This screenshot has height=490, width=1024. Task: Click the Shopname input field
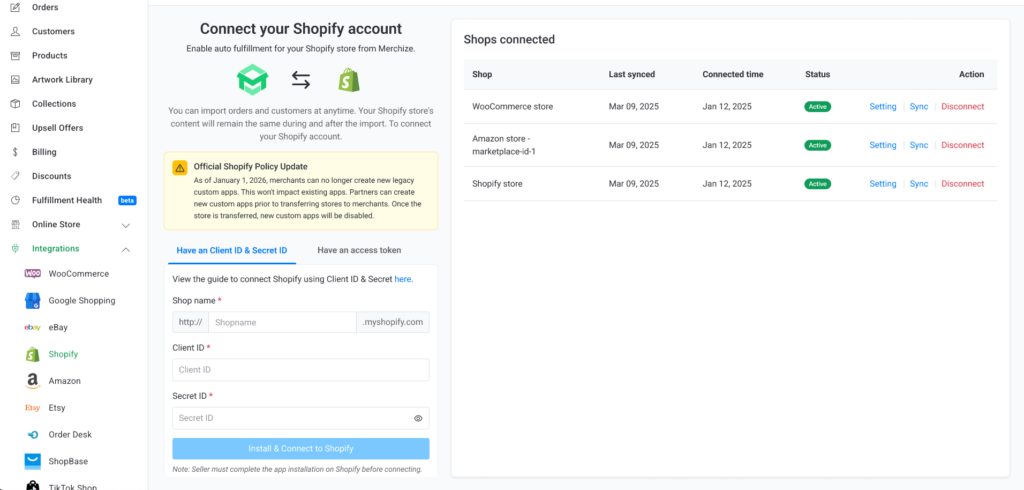[x=282, y=323]
